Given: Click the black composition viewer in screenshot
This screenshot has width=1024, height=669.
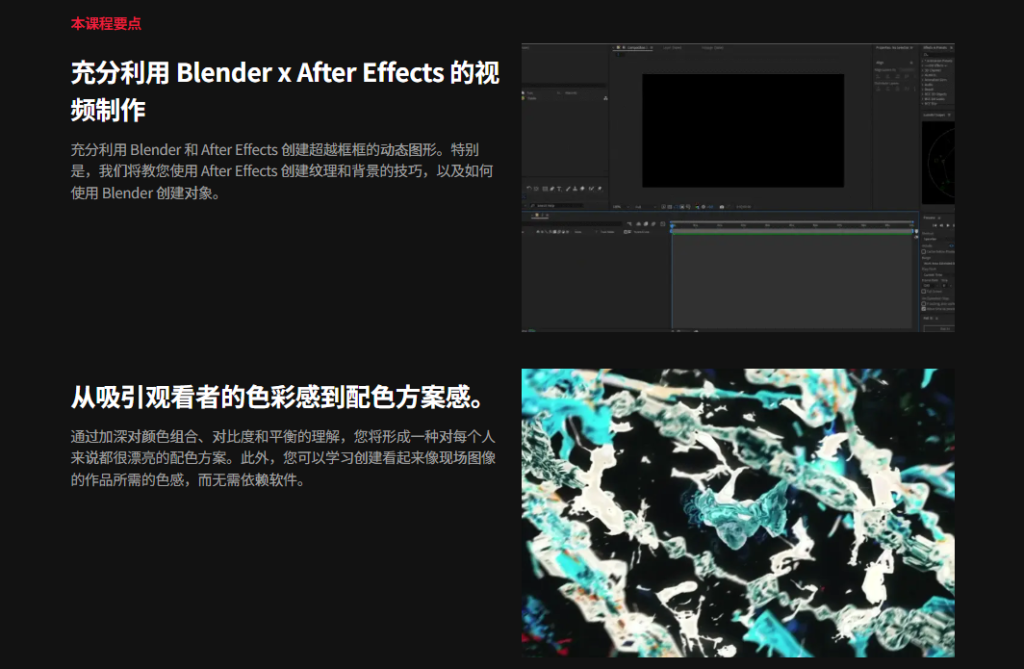Looking at the screenshot, I should 743,131.
